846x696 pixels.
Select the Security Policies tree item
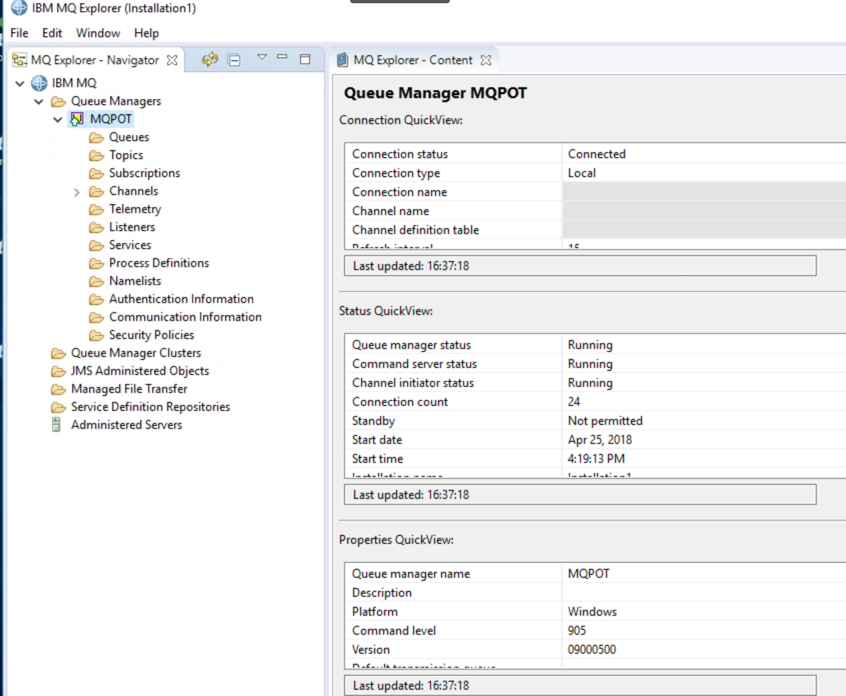[151, 335]
